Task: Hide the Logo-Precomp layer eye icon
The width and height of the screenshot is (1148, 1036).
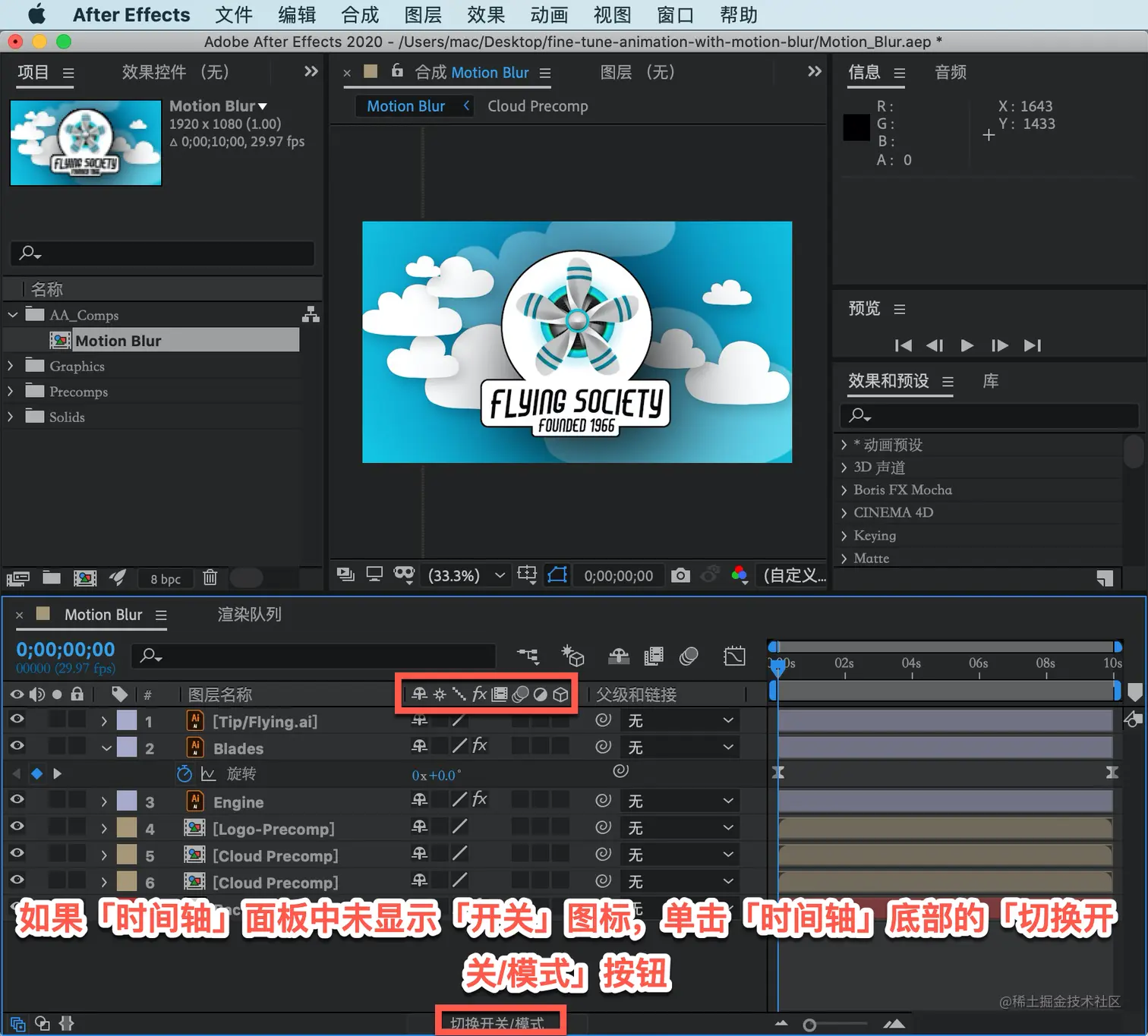Action: tap(17, 826)
